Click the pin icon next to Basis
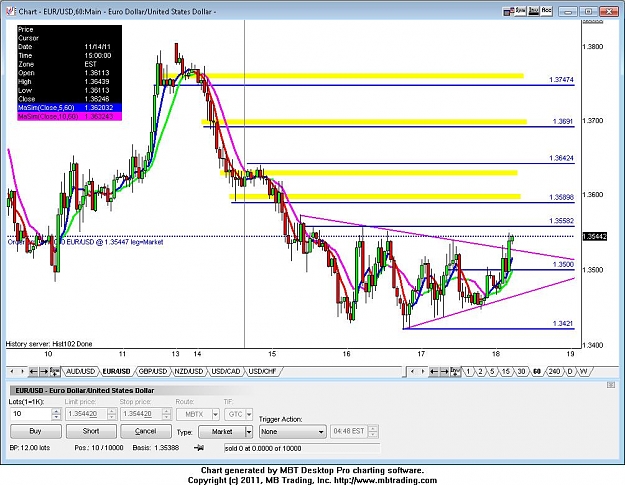 point(199,448)
